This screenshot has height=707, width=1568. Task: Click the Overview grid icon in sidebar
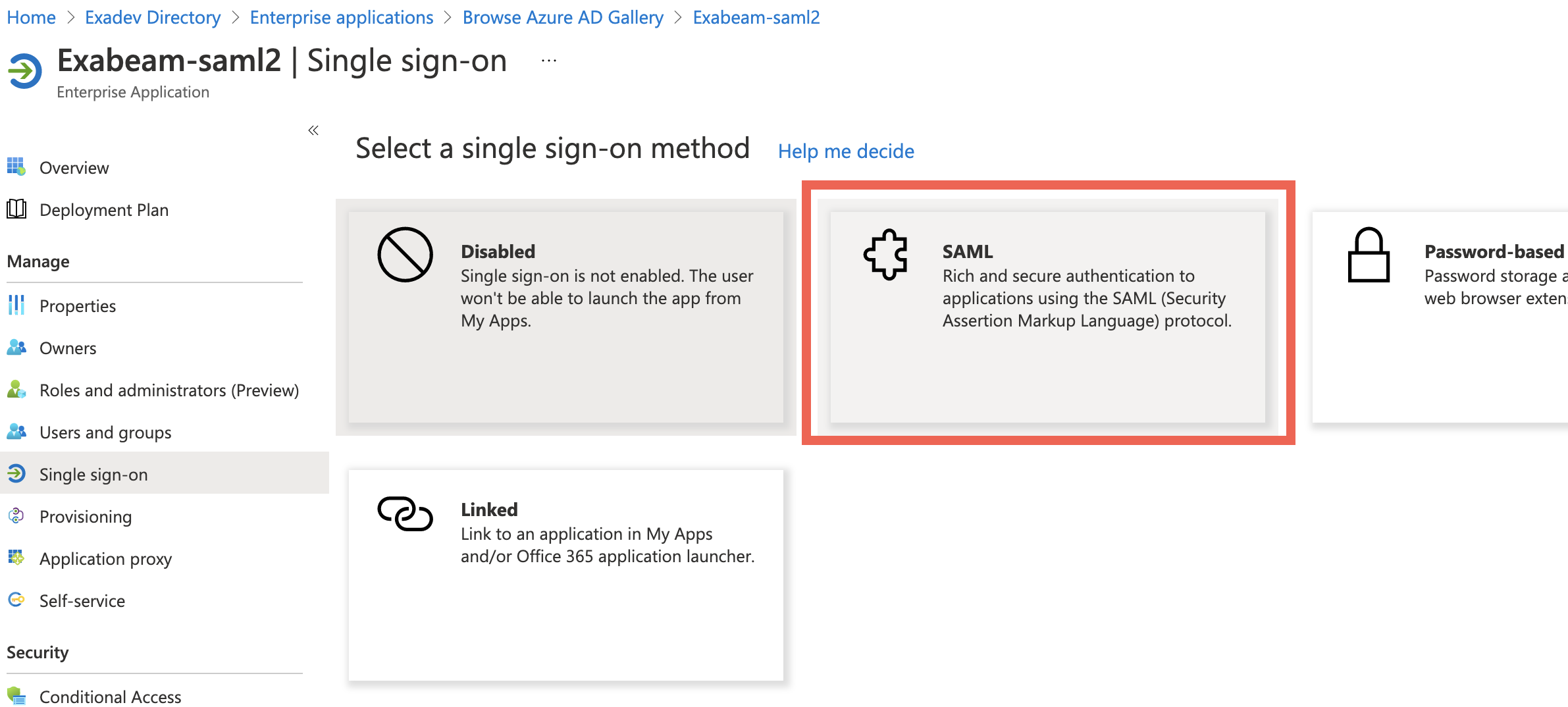[16, 167]
